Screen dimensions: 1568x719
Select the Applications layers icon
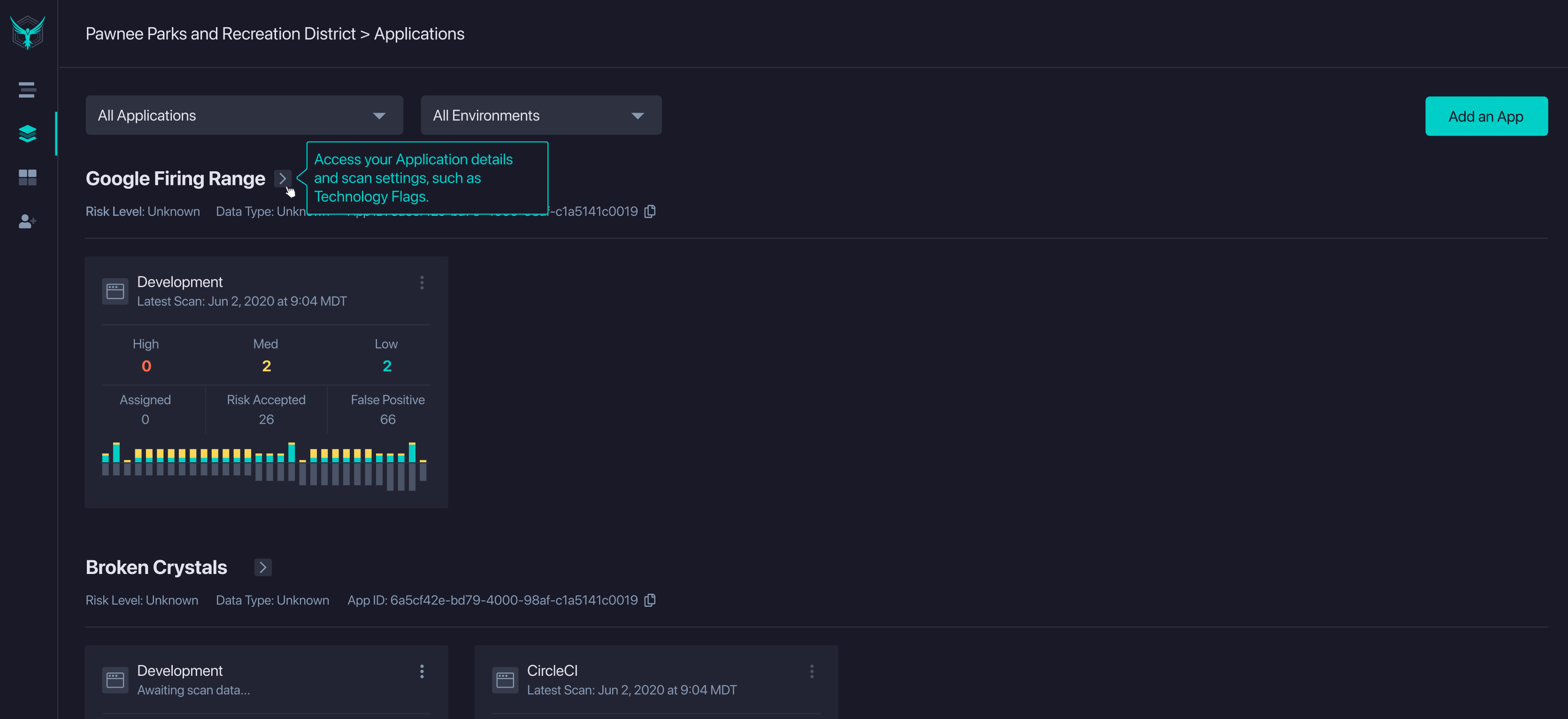(27, 133)
